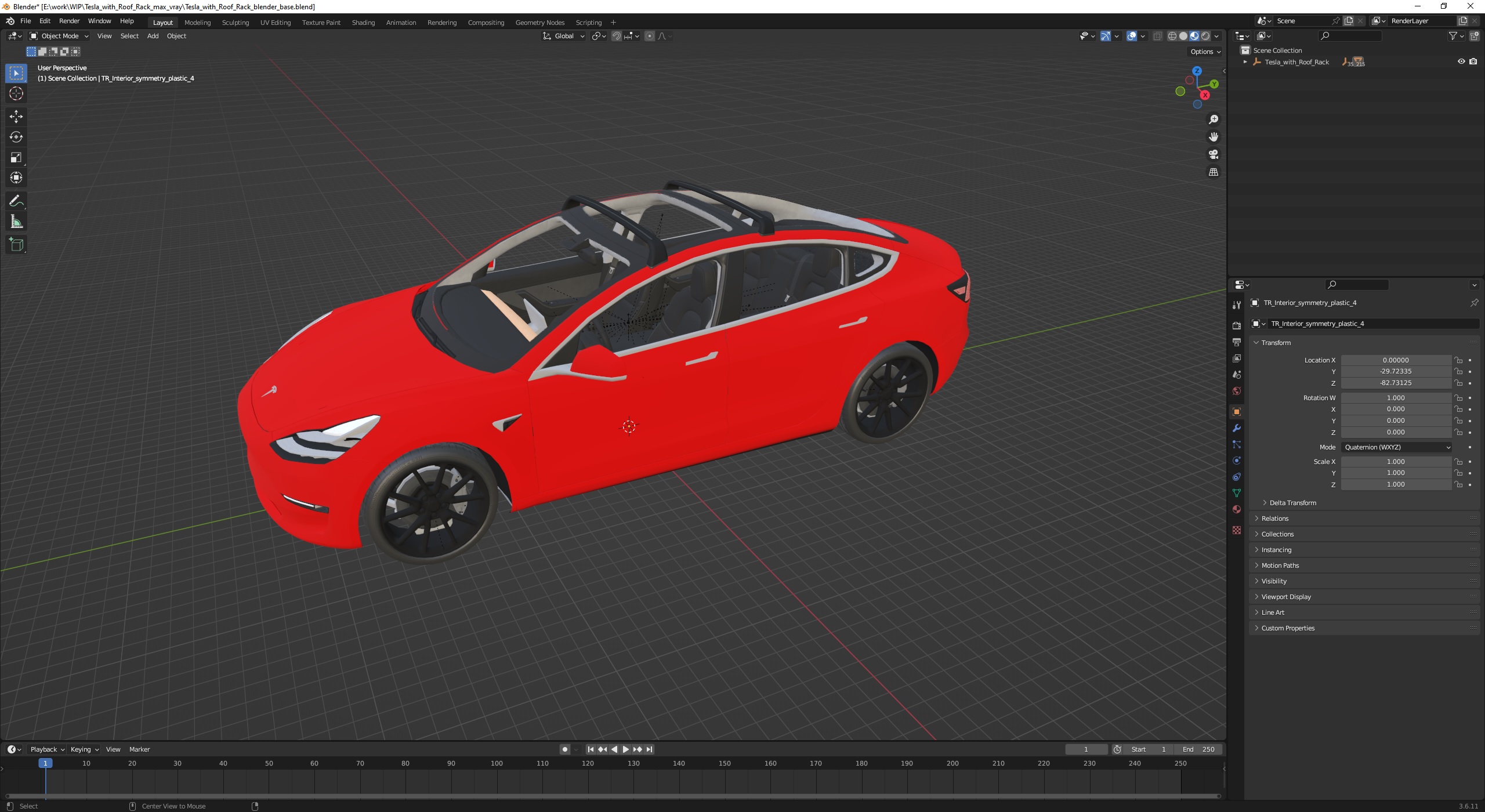Open the Render menu
Image resolution: width=1485 pixels, height=812 pixels.
(69, 21)
